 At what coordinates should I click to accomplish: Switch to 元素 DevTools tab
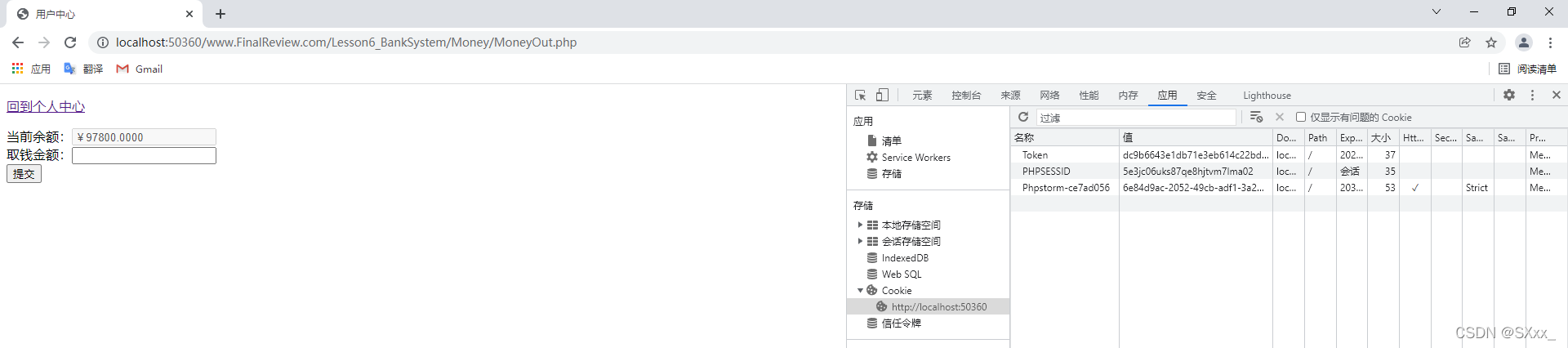pyautogui.click(x=922, y=96)
